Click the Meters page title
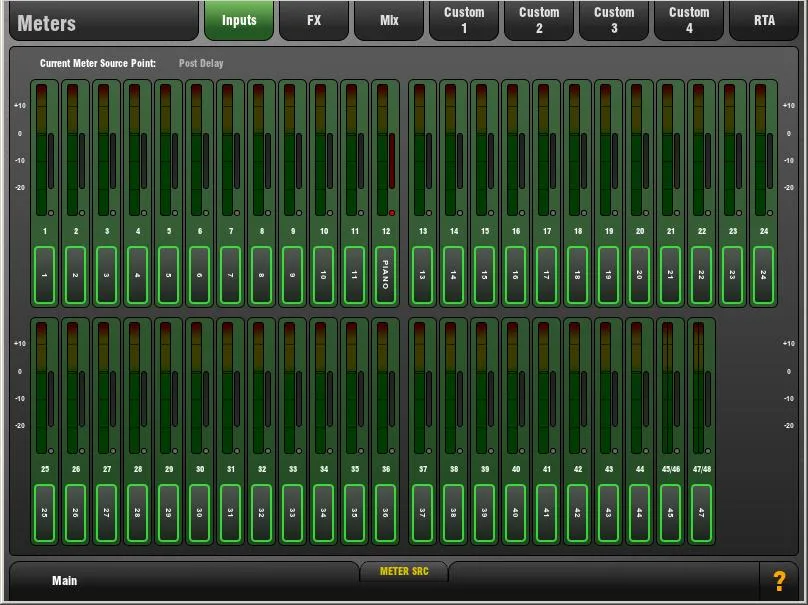 click(x=46, y=23)
